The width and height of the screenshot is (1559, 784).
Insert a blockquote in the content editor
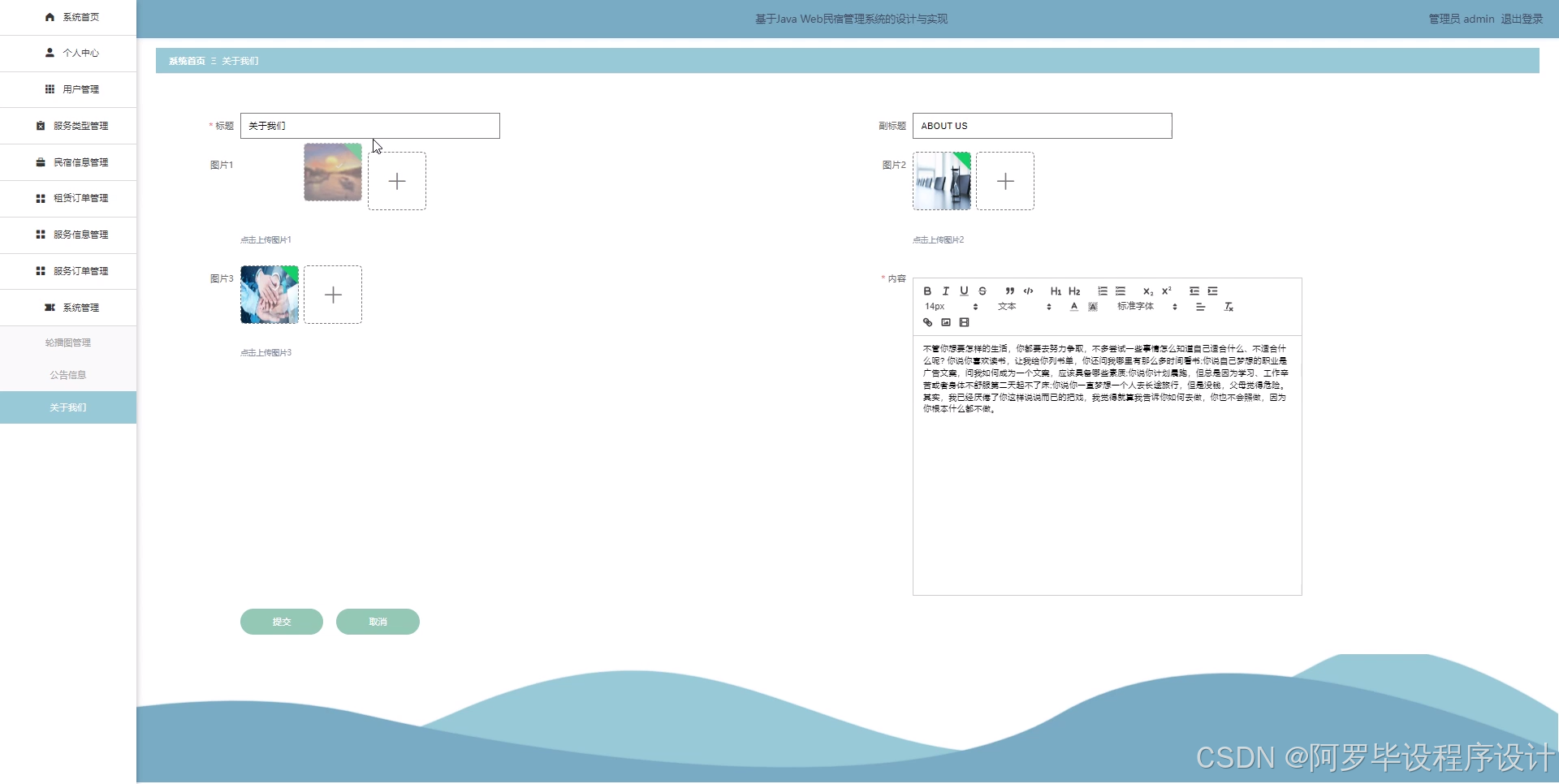click(1009, 291)
